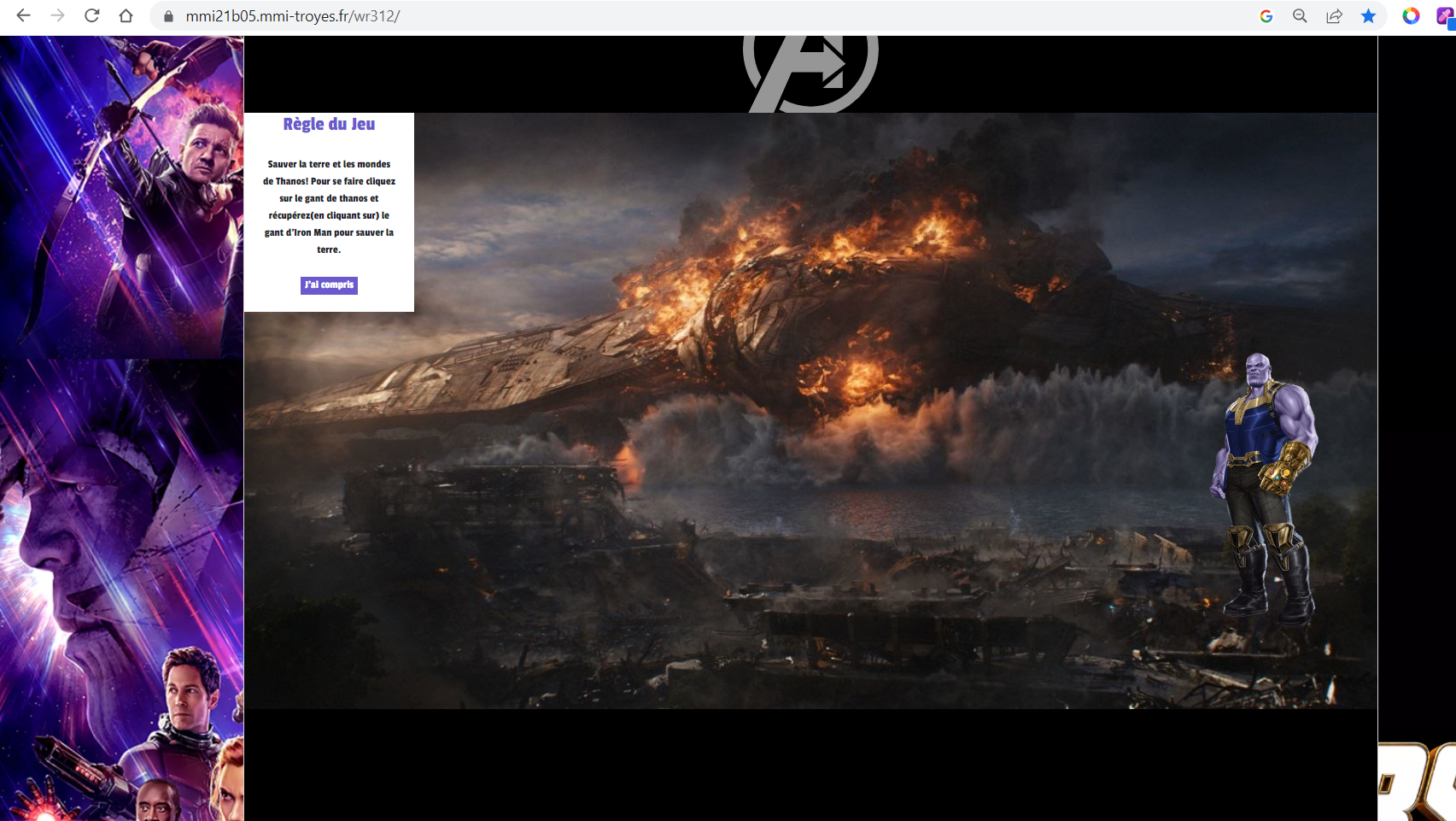Click the rules paragraph starting 'Sauver la terre'
This screenshot has height=821, width=1456.
tap(329, 207)
